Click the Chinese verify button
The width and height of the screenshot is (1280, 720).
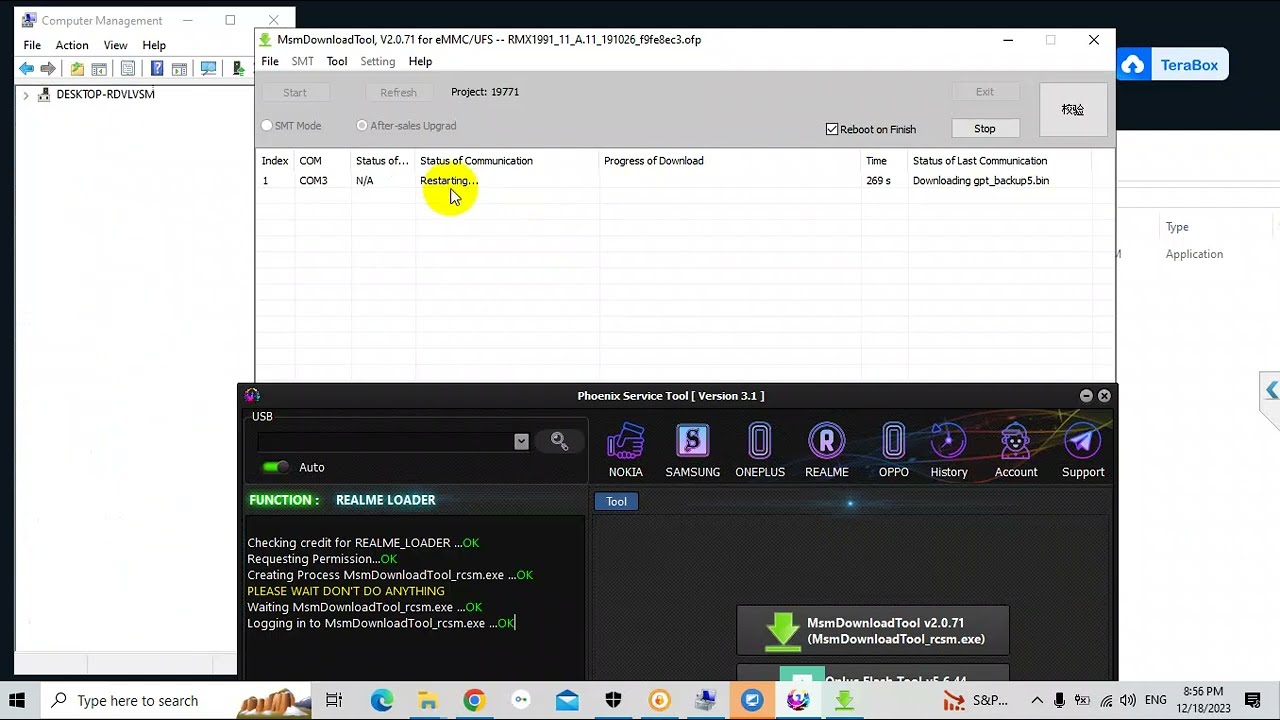(x=1073, y=110)
